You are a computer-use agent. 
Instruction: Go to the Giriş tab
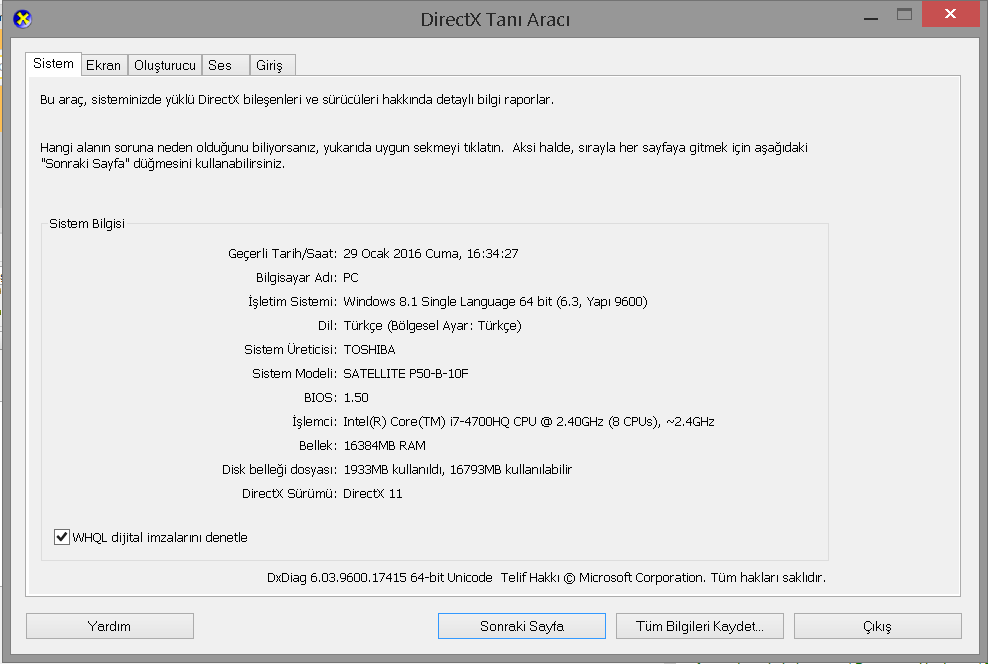coord(272,65)
